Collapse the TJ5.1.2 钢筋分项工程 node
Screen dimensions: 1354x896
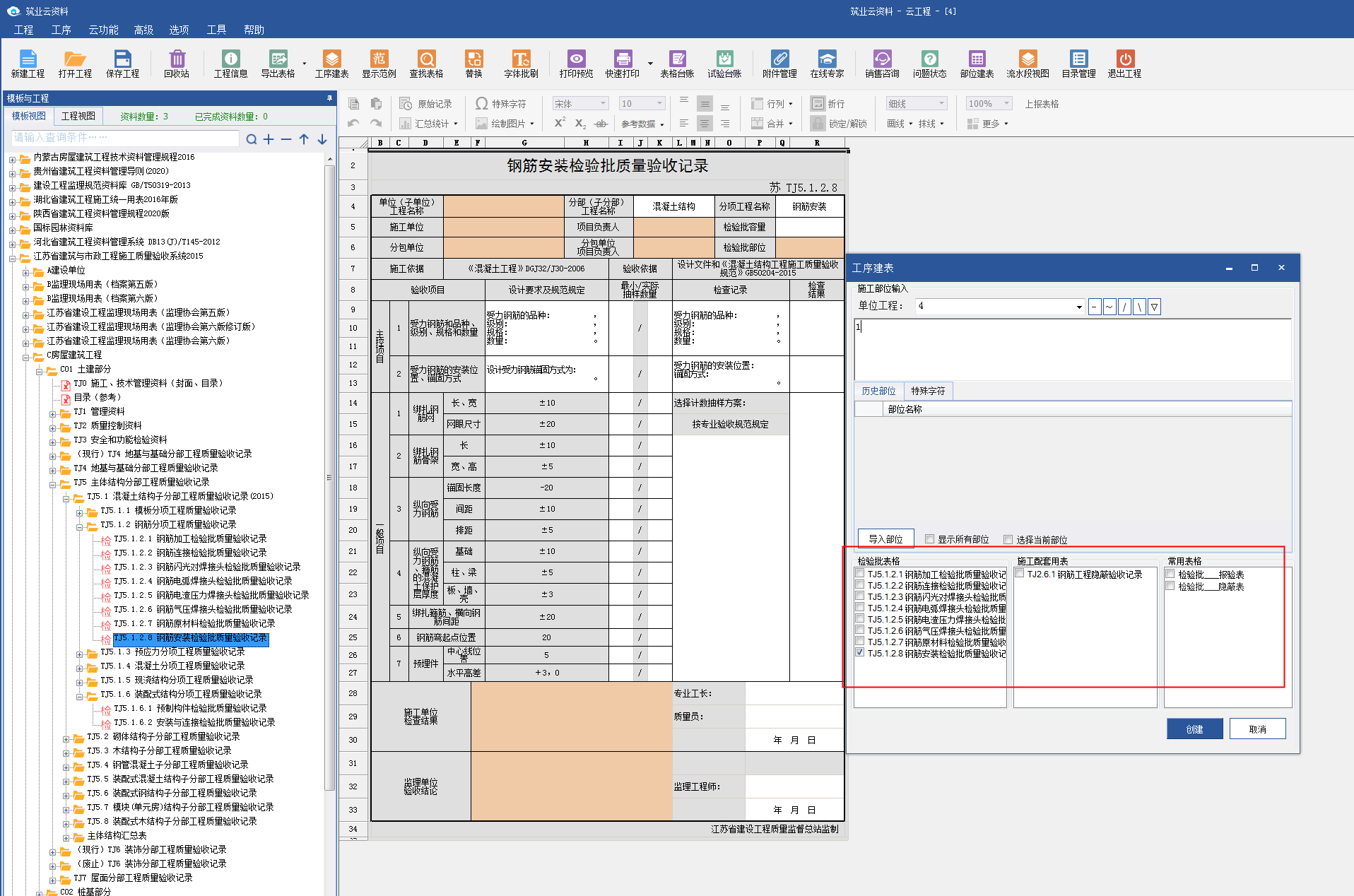tap(80, 526)
